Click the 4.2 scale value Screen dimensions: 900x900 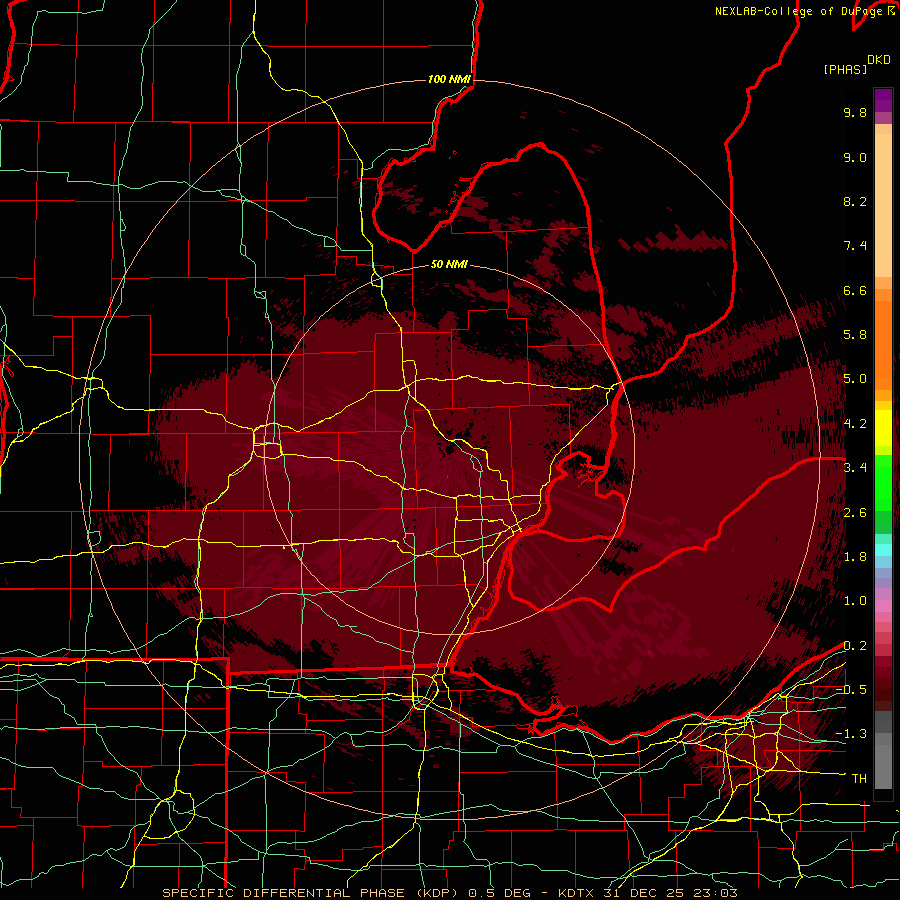click(x=855, y=424)
